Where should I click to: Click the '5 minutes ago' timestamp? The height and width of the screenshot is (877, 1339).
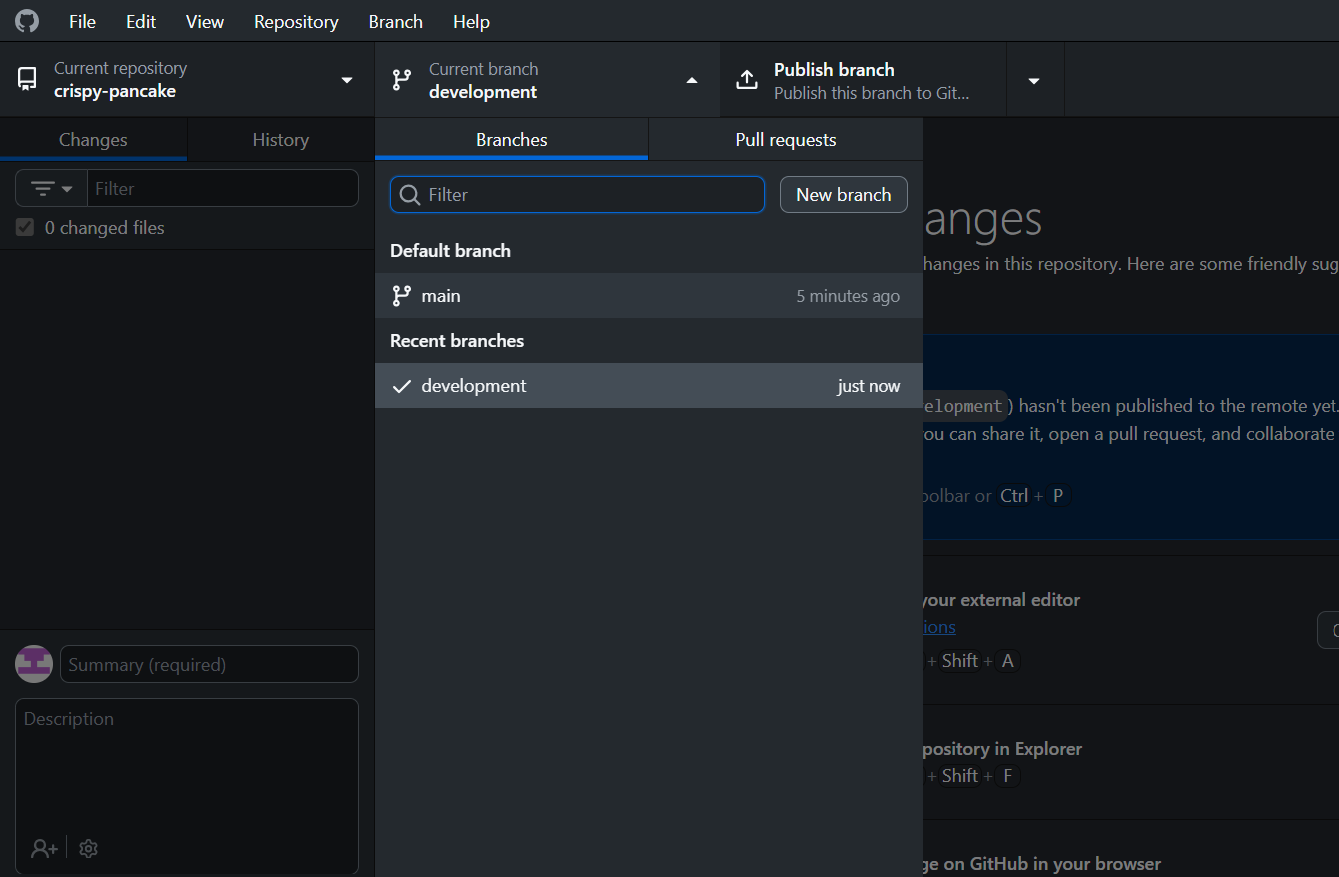(x=848, y=296)
